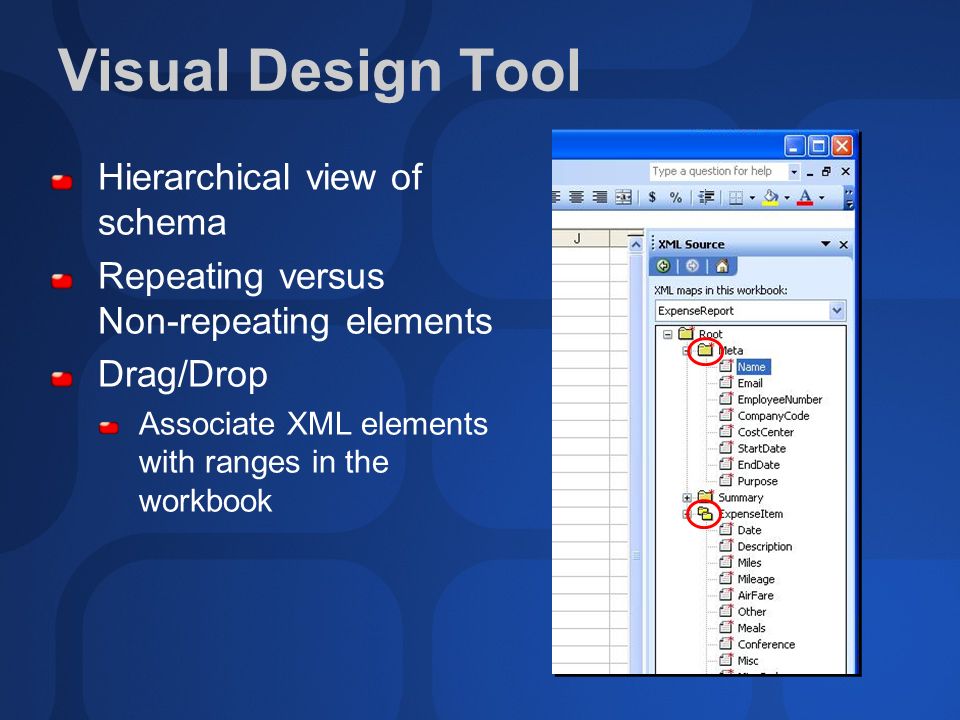This screenshot has height=720, width=960.
Task: Select the Mileage element text
Action: pyautogui.click(x=756, y=579)
